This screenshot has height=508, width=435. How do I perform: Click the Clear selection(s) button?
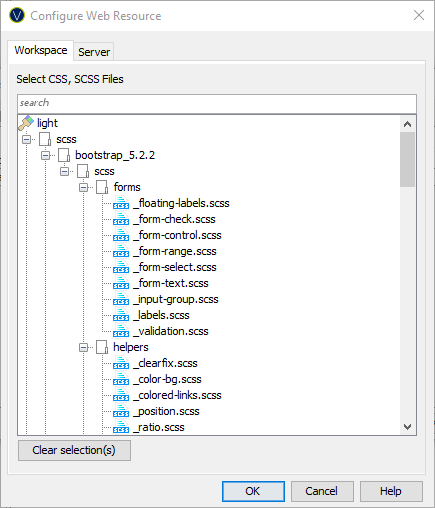point(74,450)
